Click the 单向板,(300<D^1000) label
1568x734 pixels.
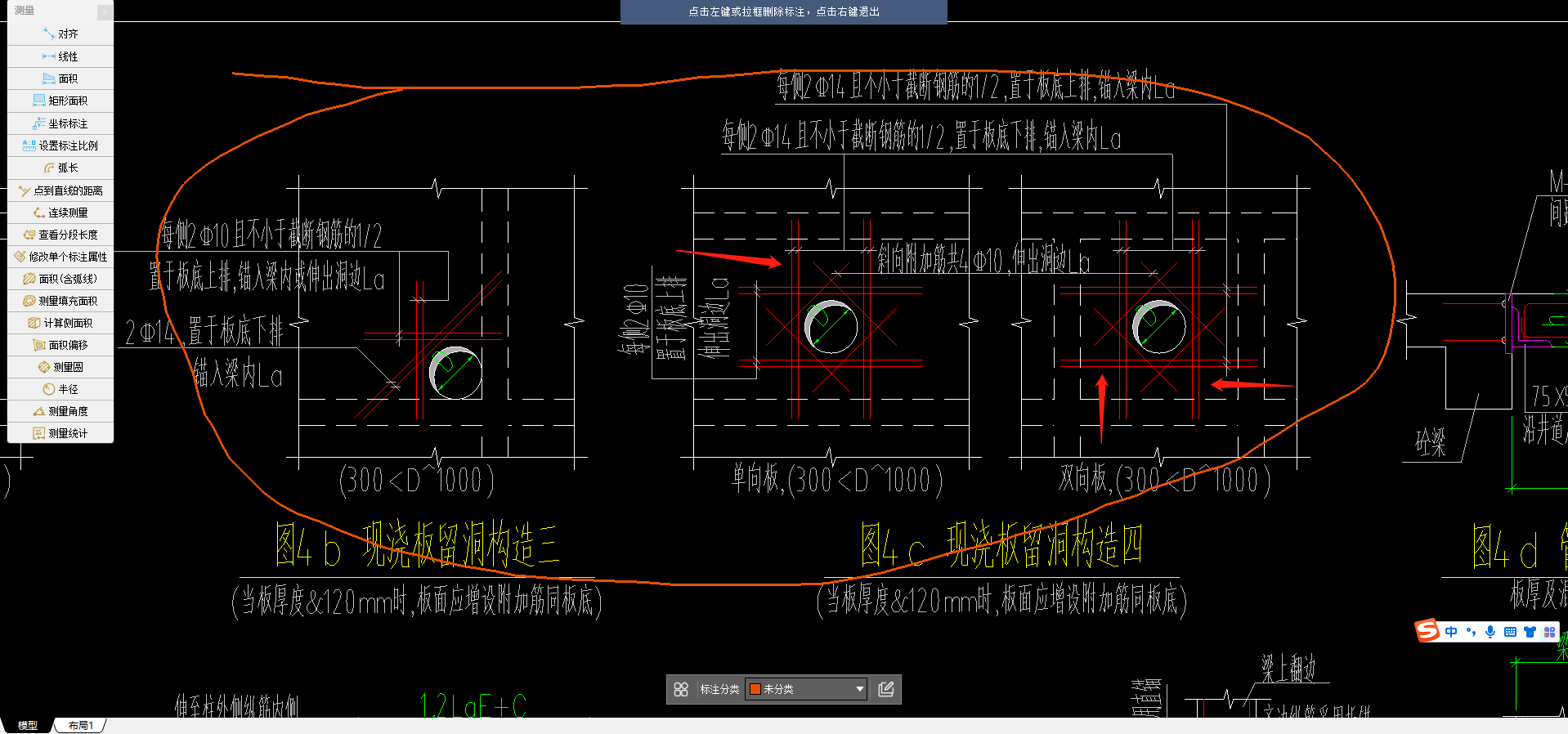(837, 480)
